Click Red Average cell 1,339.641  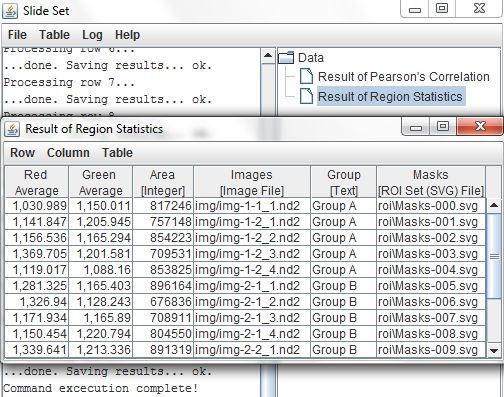point(37,350)
